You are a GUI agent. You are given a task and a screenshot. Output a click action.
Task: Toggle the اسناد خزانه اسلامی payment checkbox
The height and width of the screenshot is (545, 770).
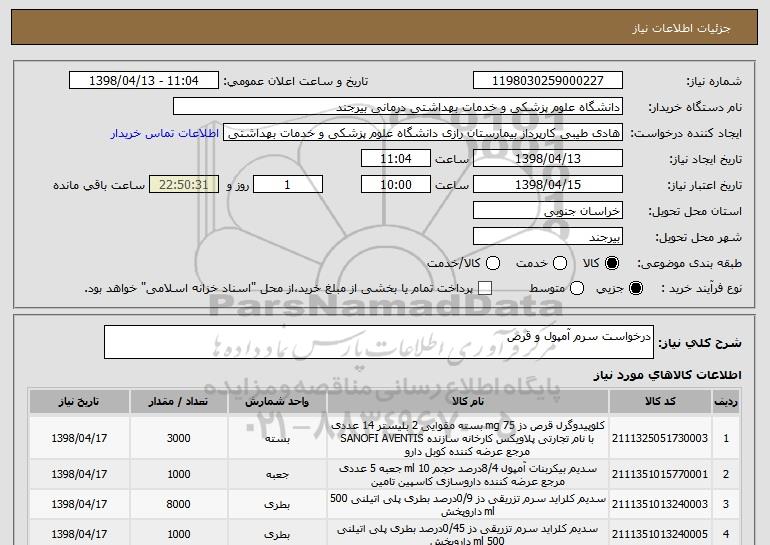point(485,288)
